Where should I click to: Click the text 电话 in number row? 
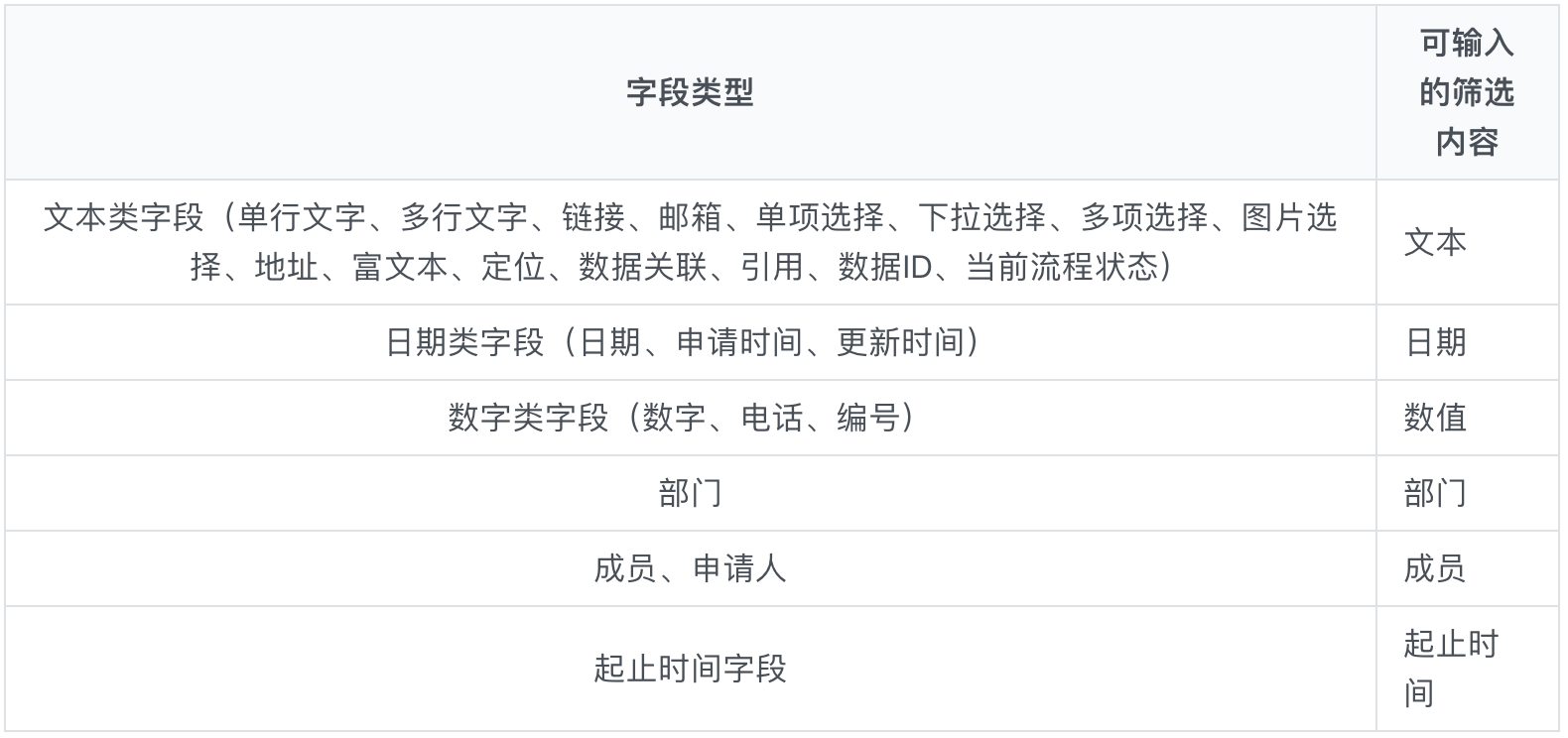773,418
